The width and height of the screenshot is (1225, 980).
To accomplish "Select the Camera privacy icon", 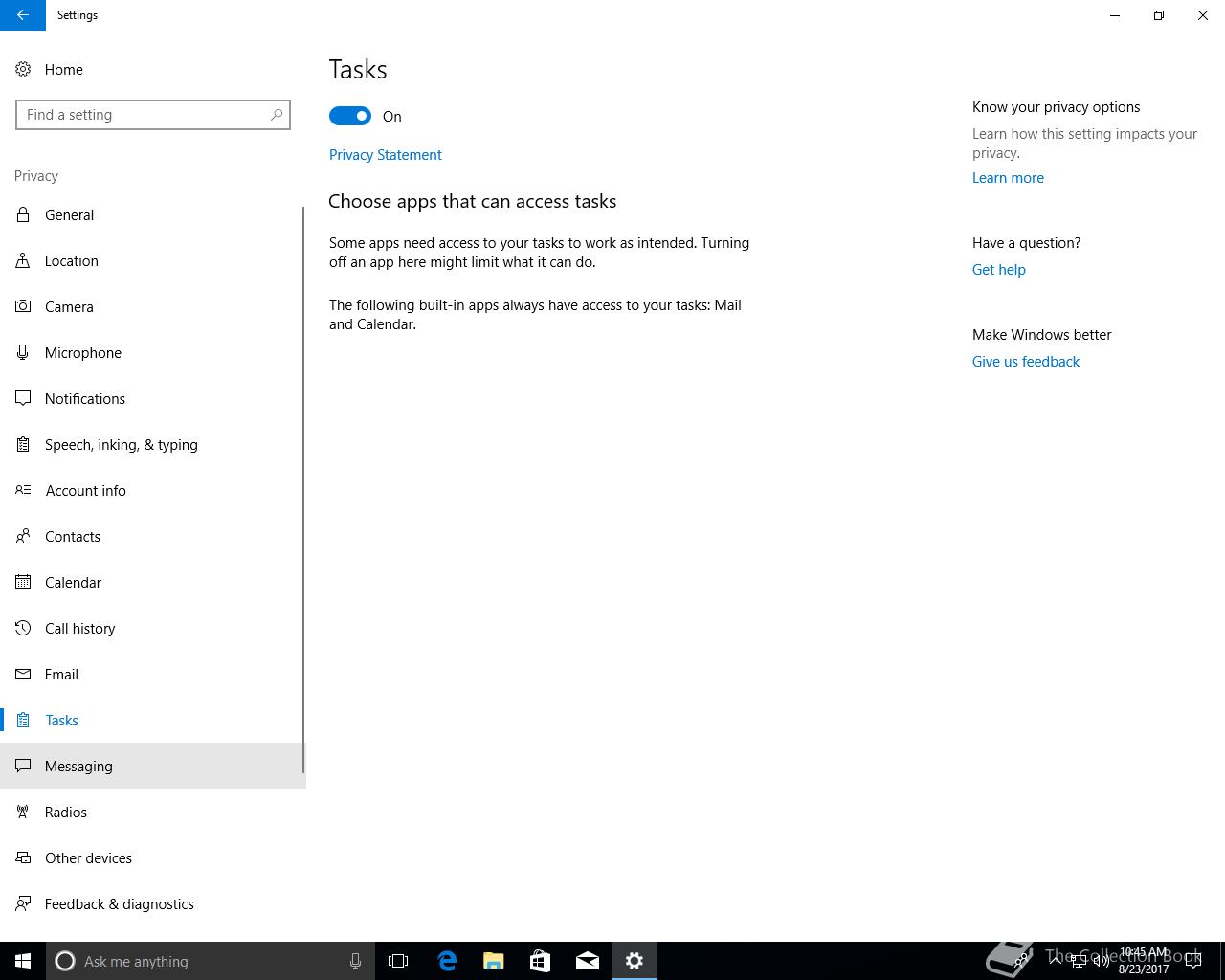I will tap(23, 306).
